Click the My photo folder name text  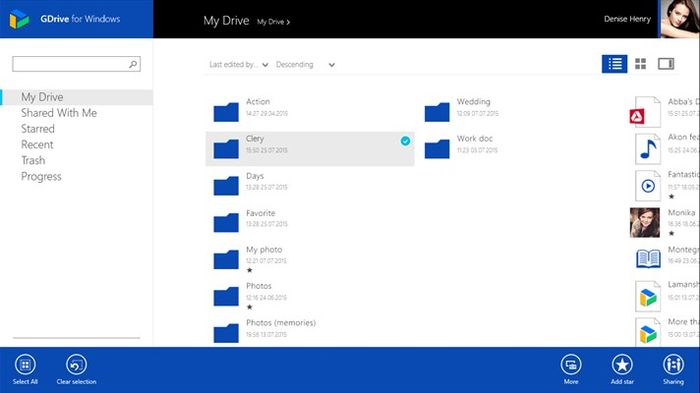(x=264, y=250)
